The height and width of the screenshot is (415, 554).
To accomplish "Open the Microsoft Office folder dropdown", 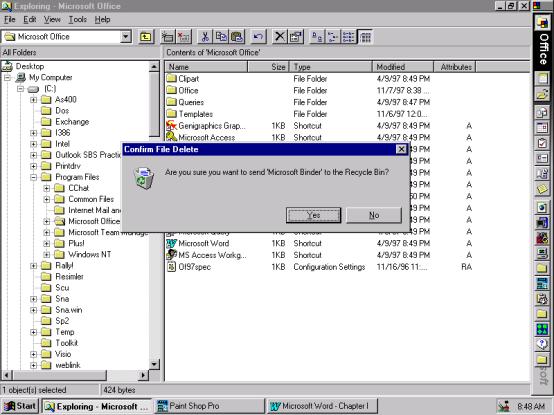I will coord(125,36).
